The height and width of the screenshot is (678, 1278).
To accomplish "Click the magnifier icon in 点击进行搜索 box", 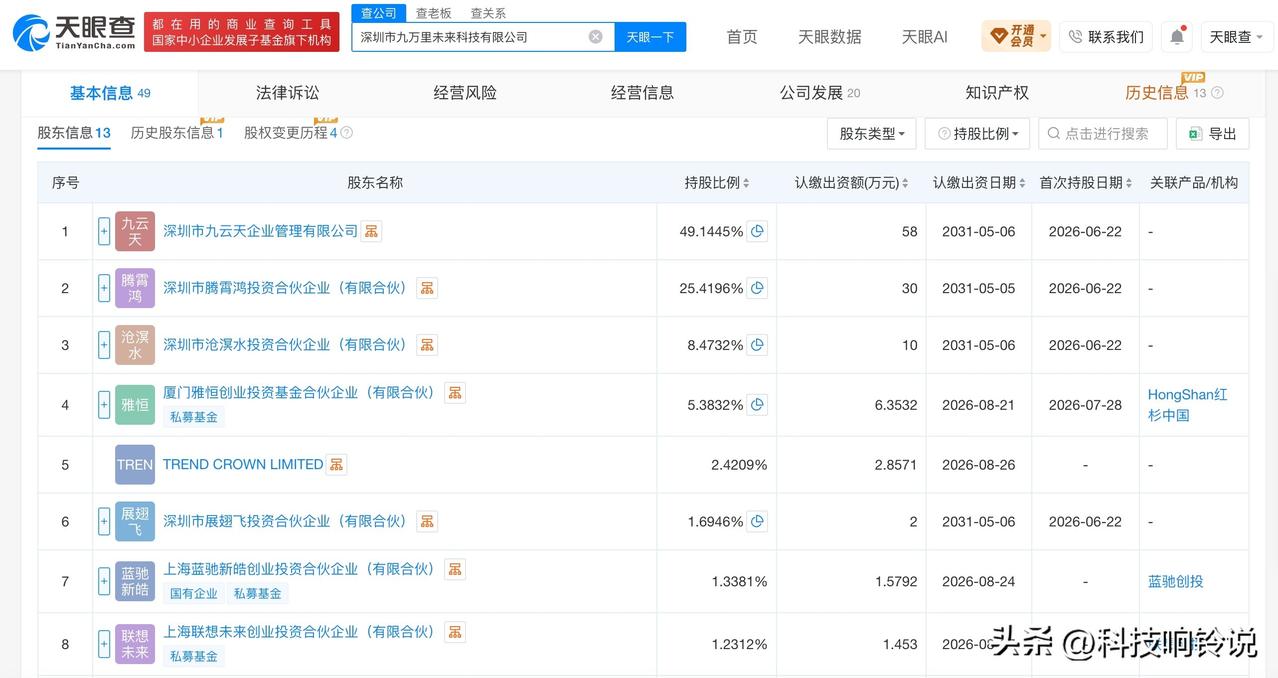I will [1054, 133].
